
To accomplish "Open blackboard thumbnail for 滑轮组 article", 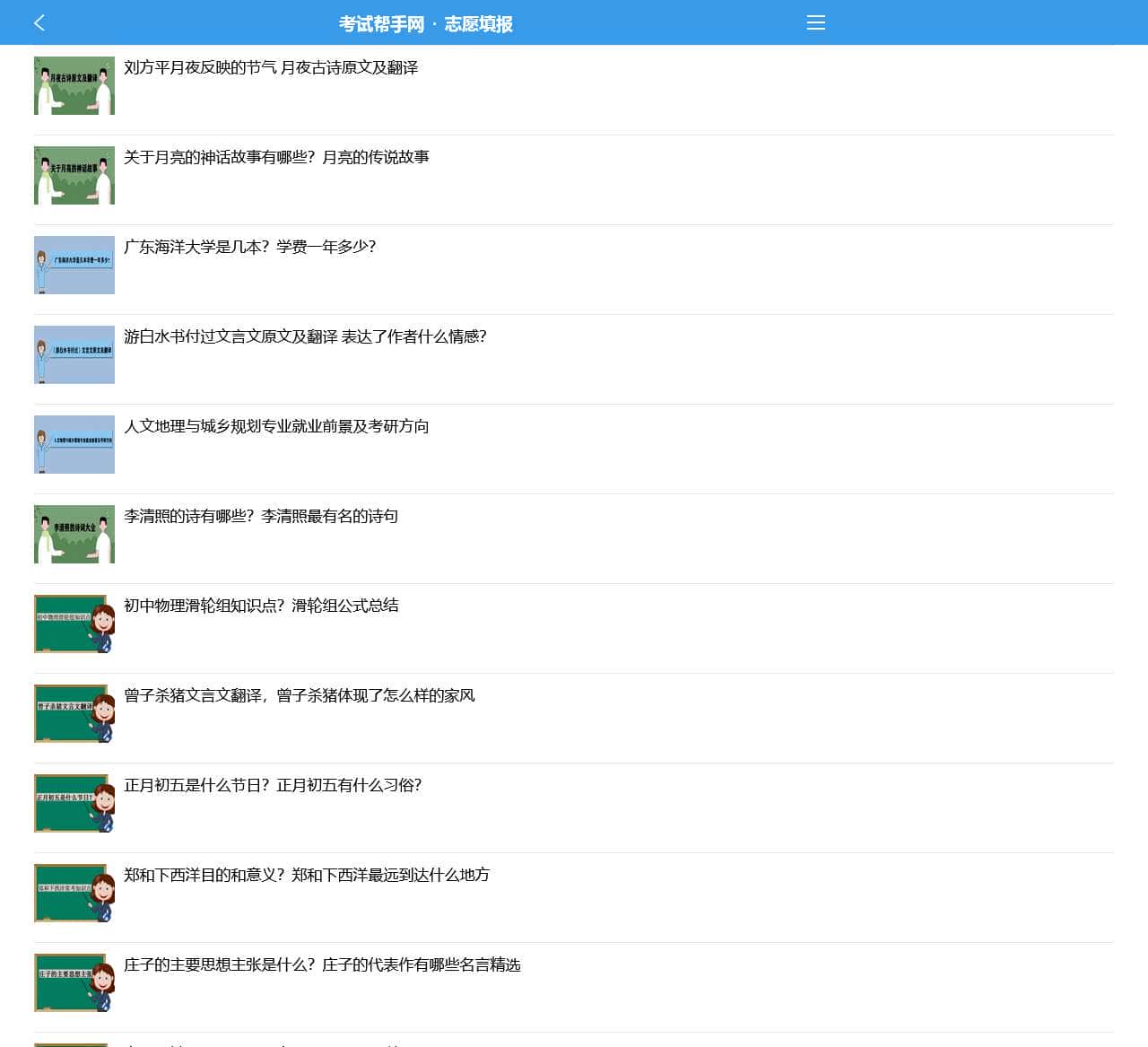I will [74, 624].
